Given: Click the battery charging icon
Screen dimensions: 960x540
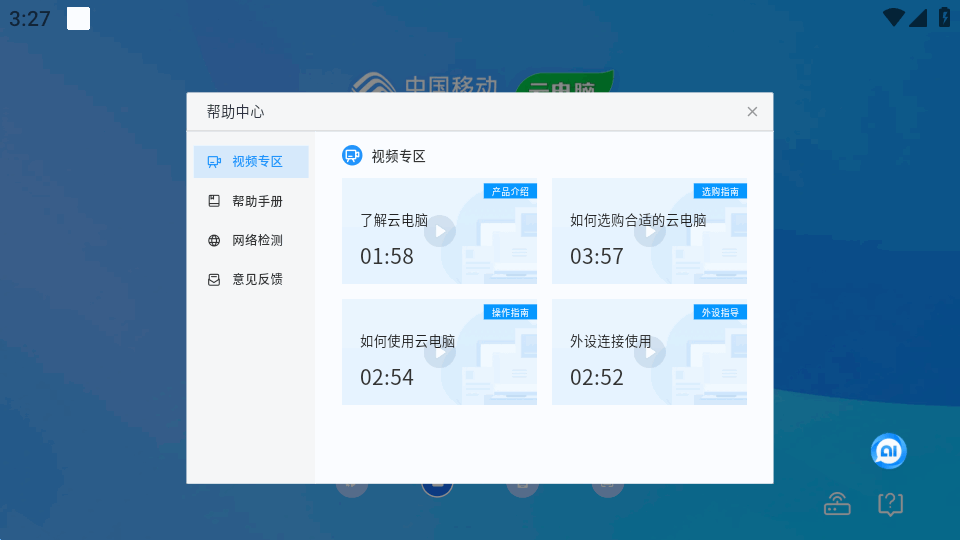Looking at the screenshot, I should [944, 18].
